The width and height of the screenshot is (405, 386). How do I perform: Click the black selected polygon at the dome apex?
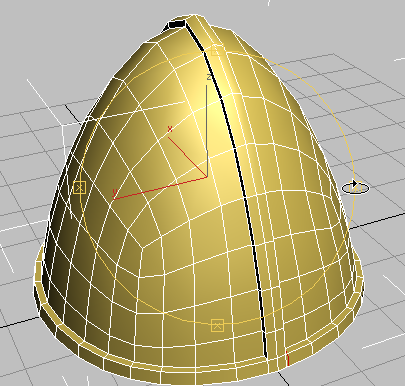tap(177, 24)
